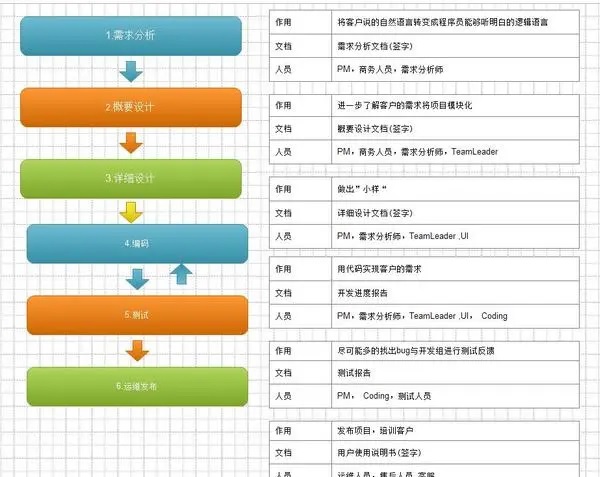Image resolution: width=600 pixels, height=477 pixels.
Task: Select the green 6.运维发布 box
Action: pos(137,386)
